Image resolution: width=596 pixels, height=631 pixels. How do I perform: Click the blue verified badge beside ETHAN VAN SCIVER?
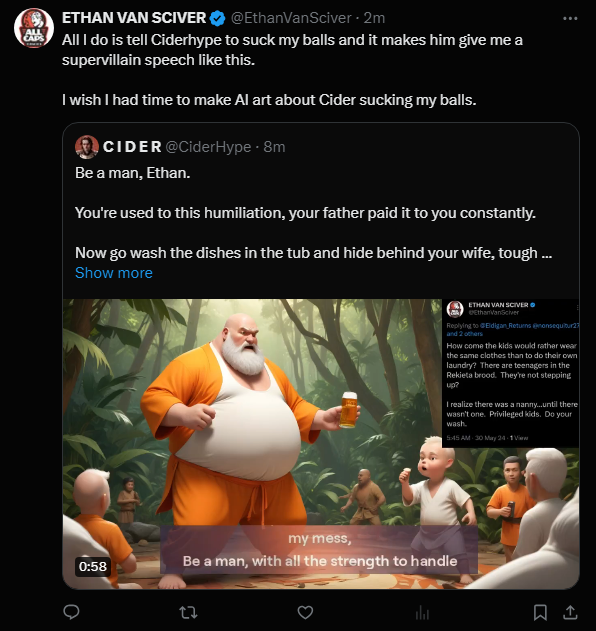point(218,18)
